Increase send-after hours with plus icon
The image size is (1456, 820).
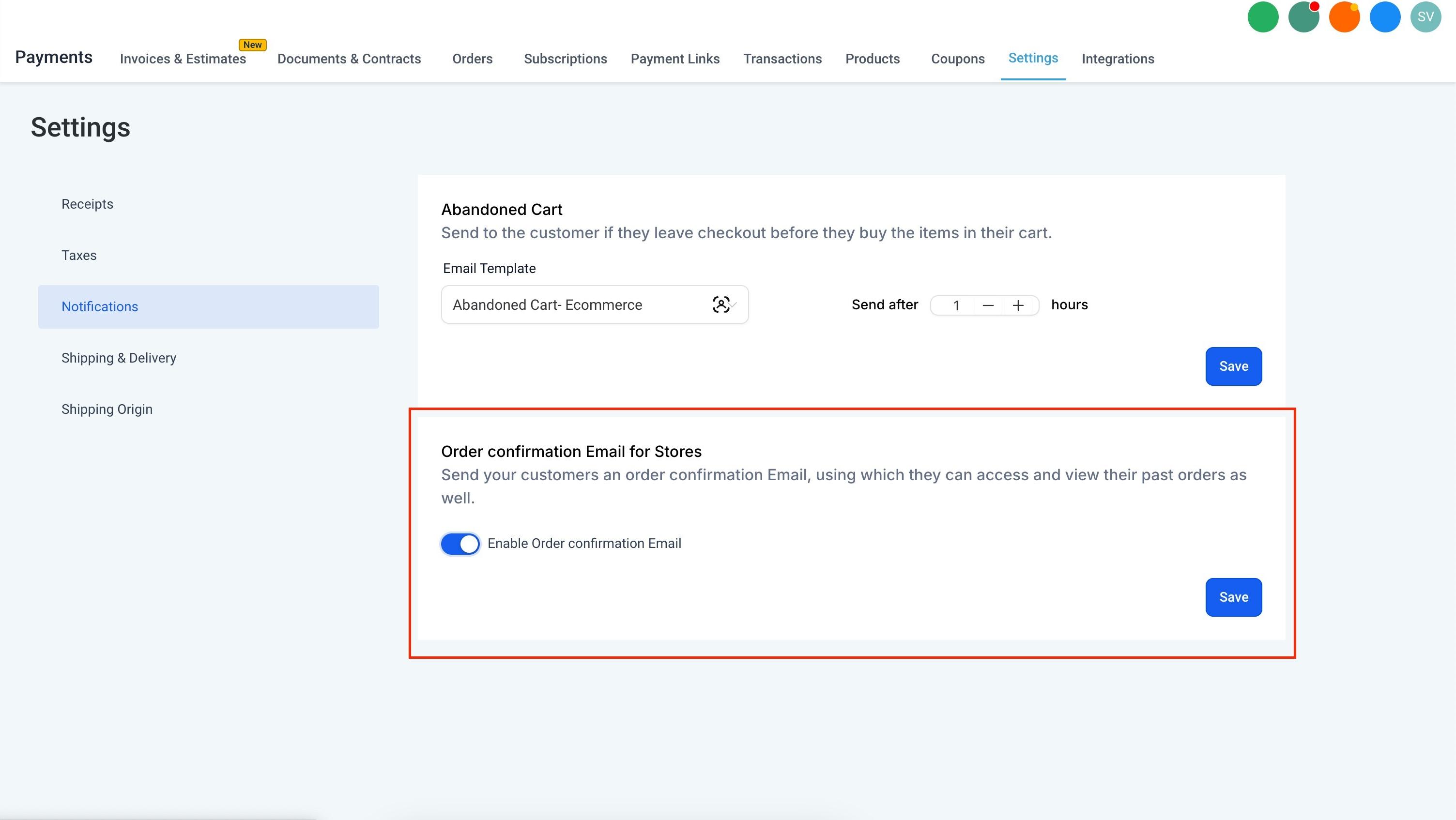click(1018, 306)
